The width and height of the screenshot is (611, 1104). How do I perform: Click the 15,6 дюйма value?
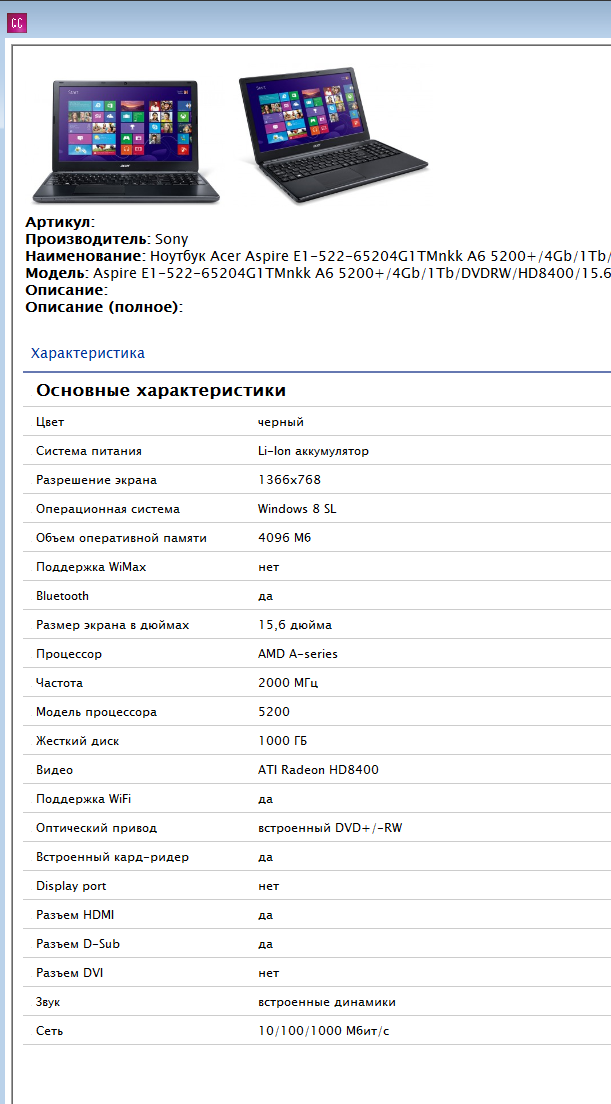295,625
